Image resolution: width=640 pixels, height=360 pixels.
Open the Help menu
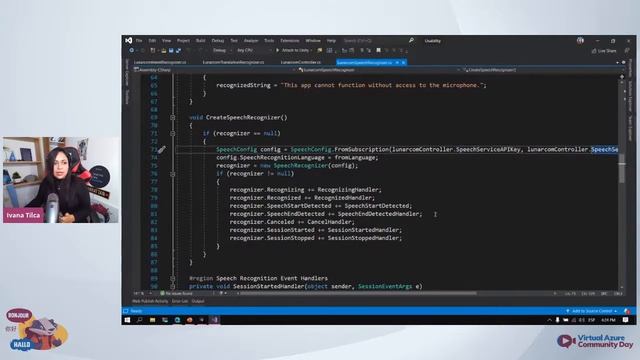point(331,41)
